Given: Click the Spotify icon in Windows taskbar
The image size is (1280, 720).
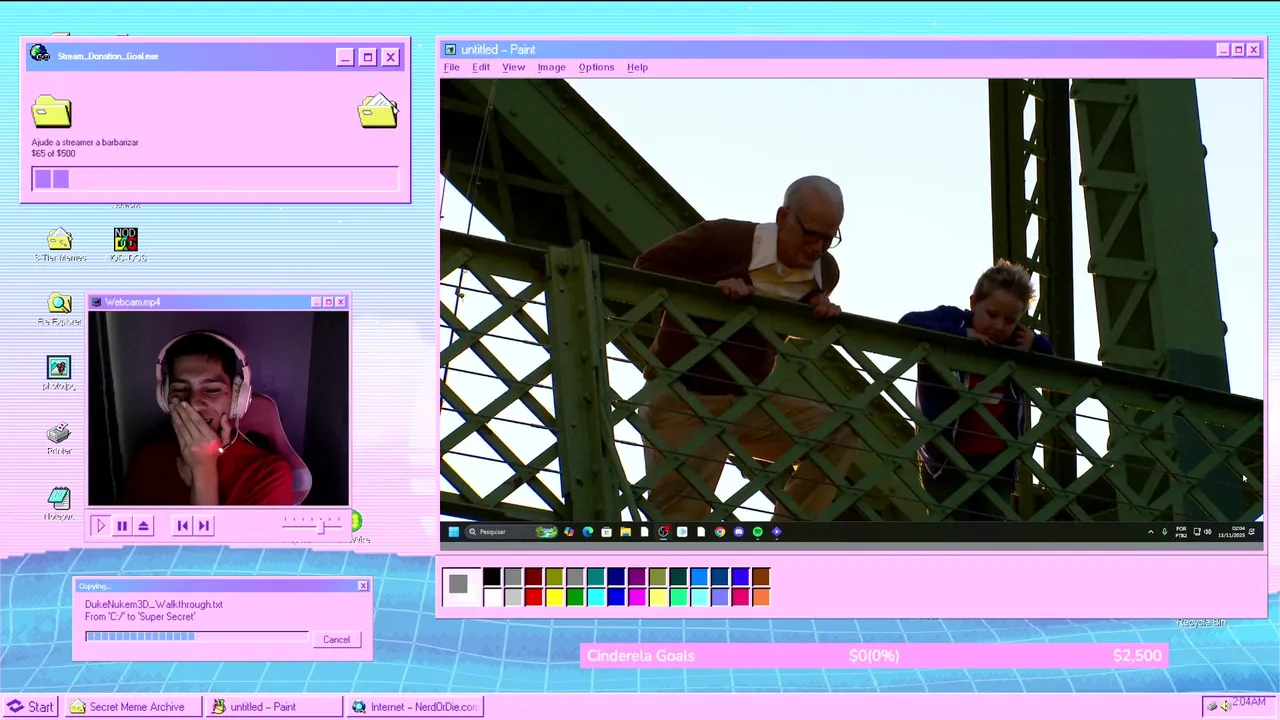Looking at the screenshot, I should (758, 532).
